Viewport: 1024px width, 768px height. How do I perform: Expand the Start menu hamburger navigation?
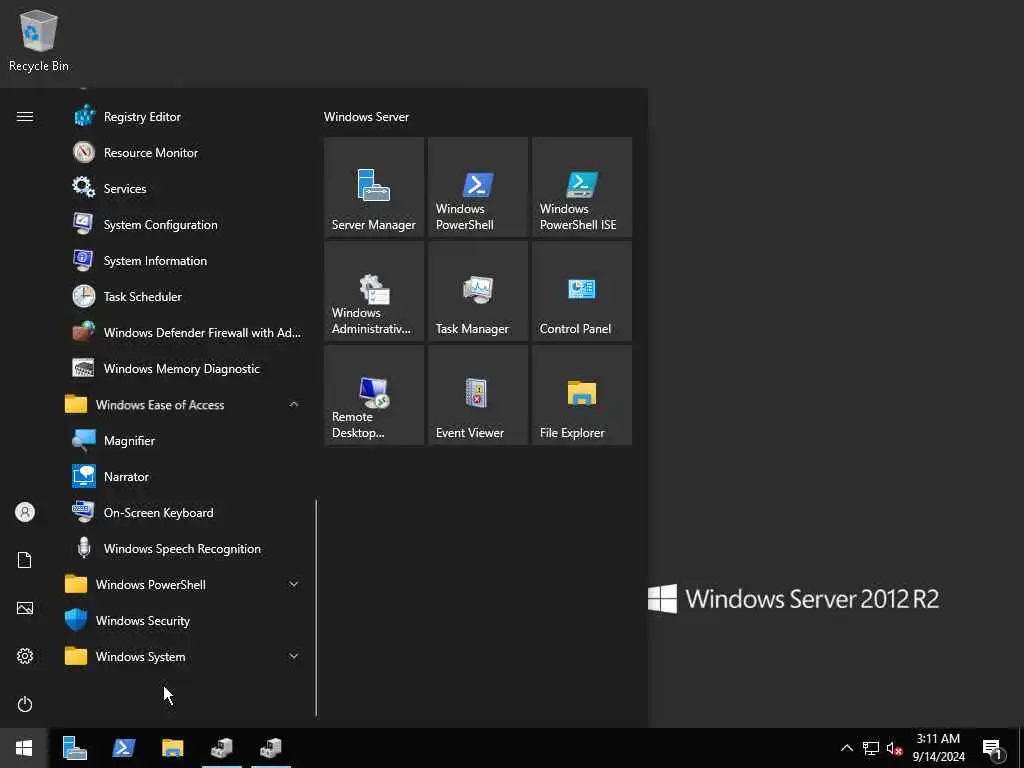point(25,117)
